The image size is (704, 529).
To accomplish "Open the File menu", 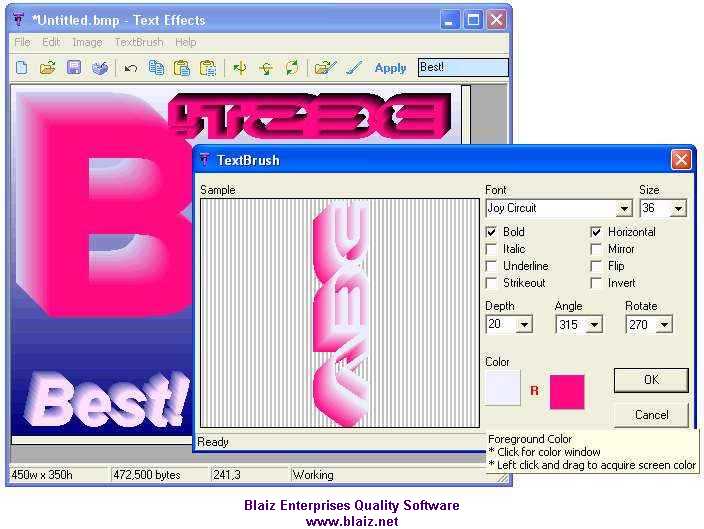I will (22, 42).
